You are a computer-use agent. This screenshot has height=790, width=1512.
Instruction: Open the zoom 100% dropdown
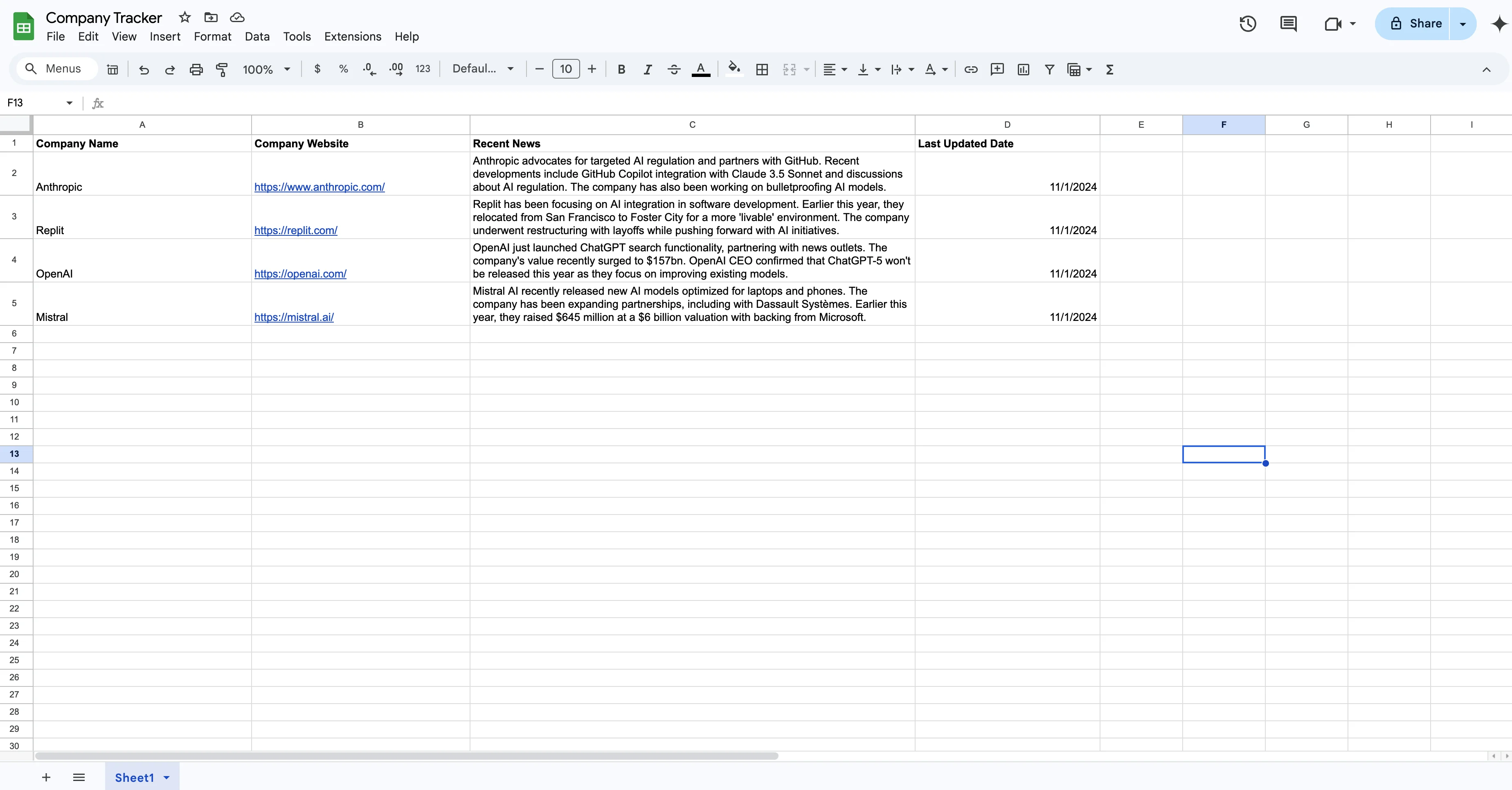coord(266,69)
